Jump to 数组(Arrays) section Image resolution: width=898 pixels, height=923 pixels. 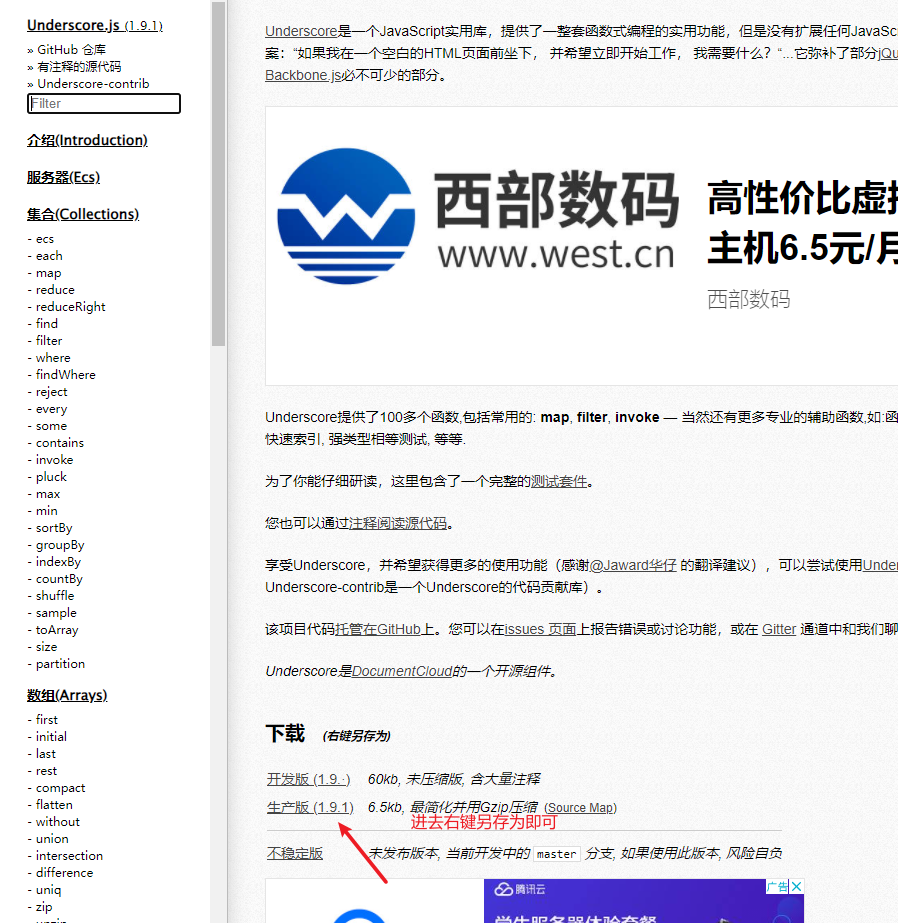(x=67, y=695)
